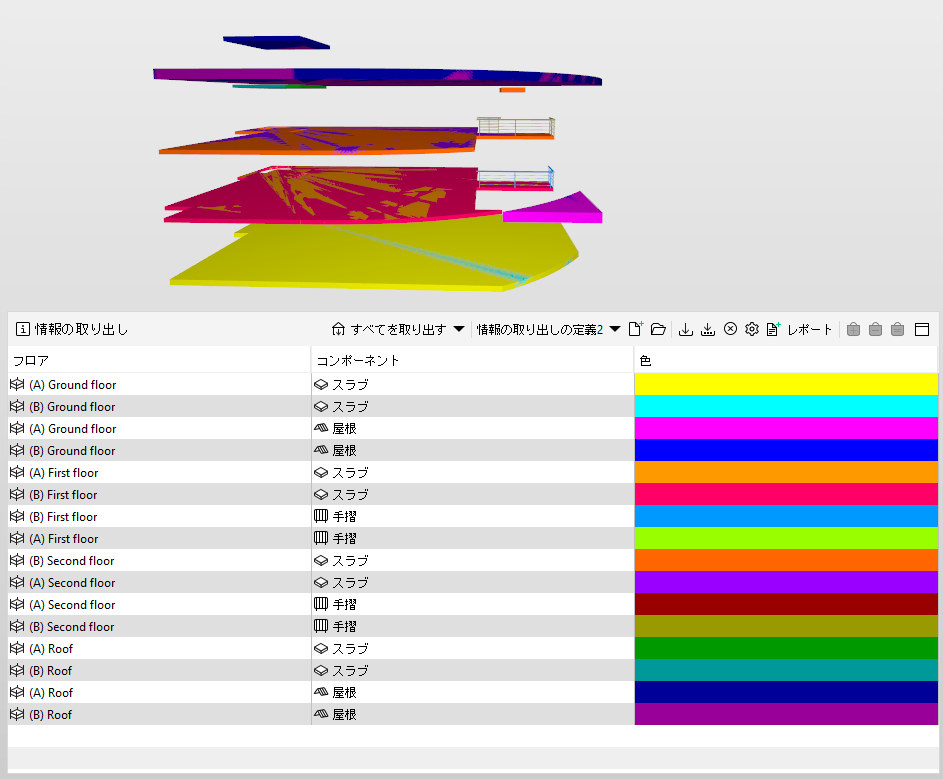Open the すべてを取り出す dropdown arrow
This screenshot has width=943, height=779.
click(459, 329)
